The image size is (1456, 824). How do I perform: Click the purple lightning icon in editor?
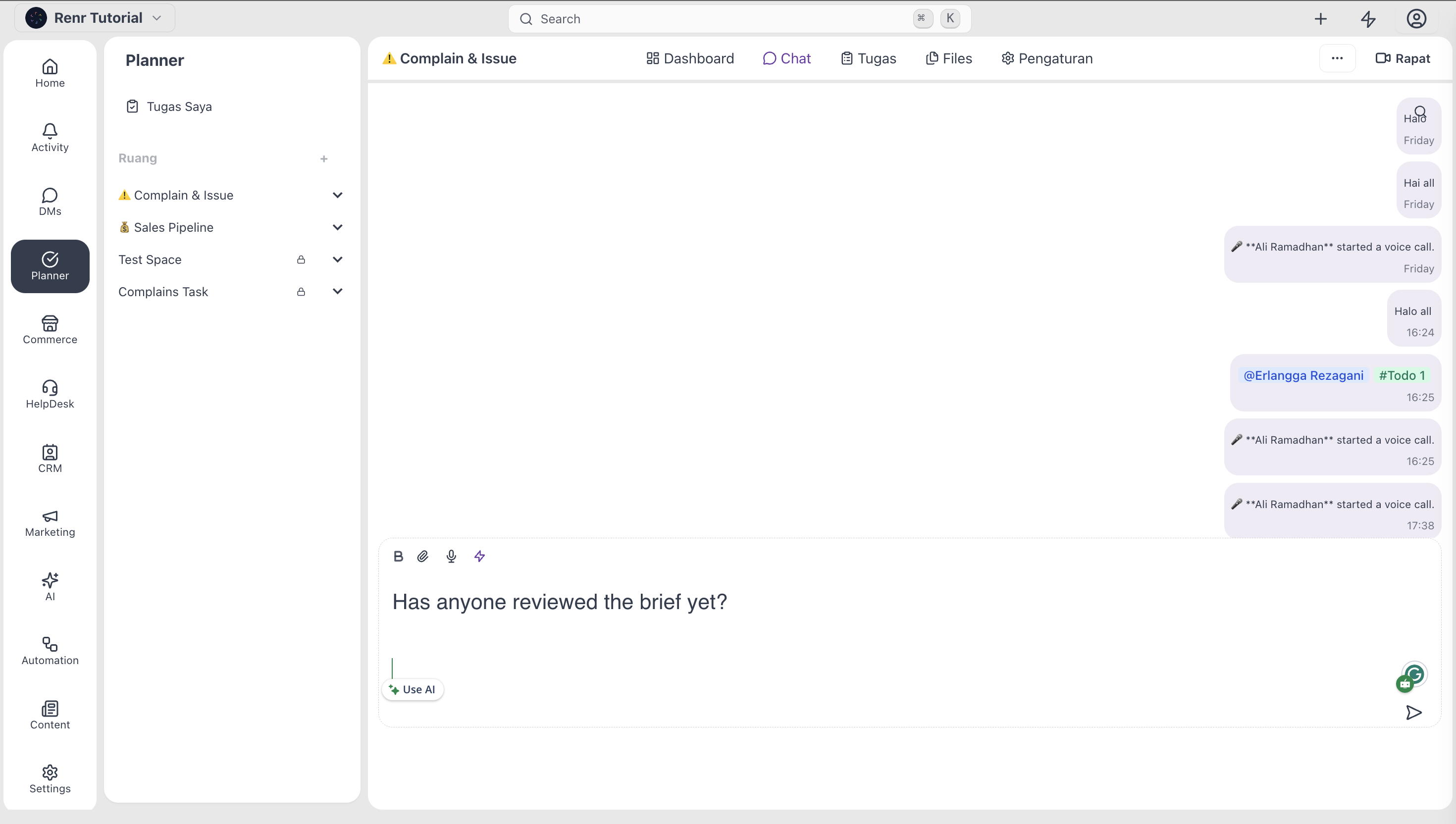[479, 556]
